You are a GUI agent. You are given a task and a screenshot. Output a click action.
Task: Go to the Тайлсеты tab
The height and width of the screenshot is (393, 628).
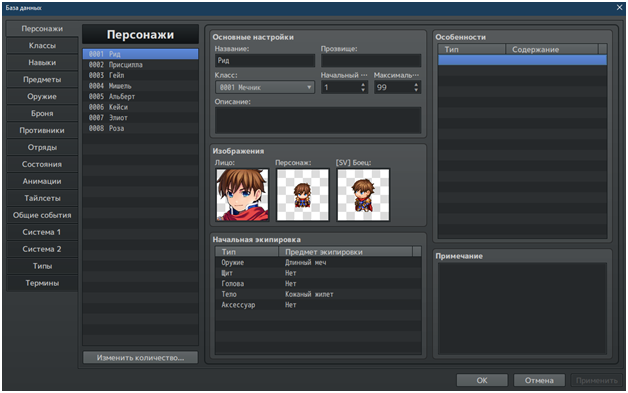point(42,198)
